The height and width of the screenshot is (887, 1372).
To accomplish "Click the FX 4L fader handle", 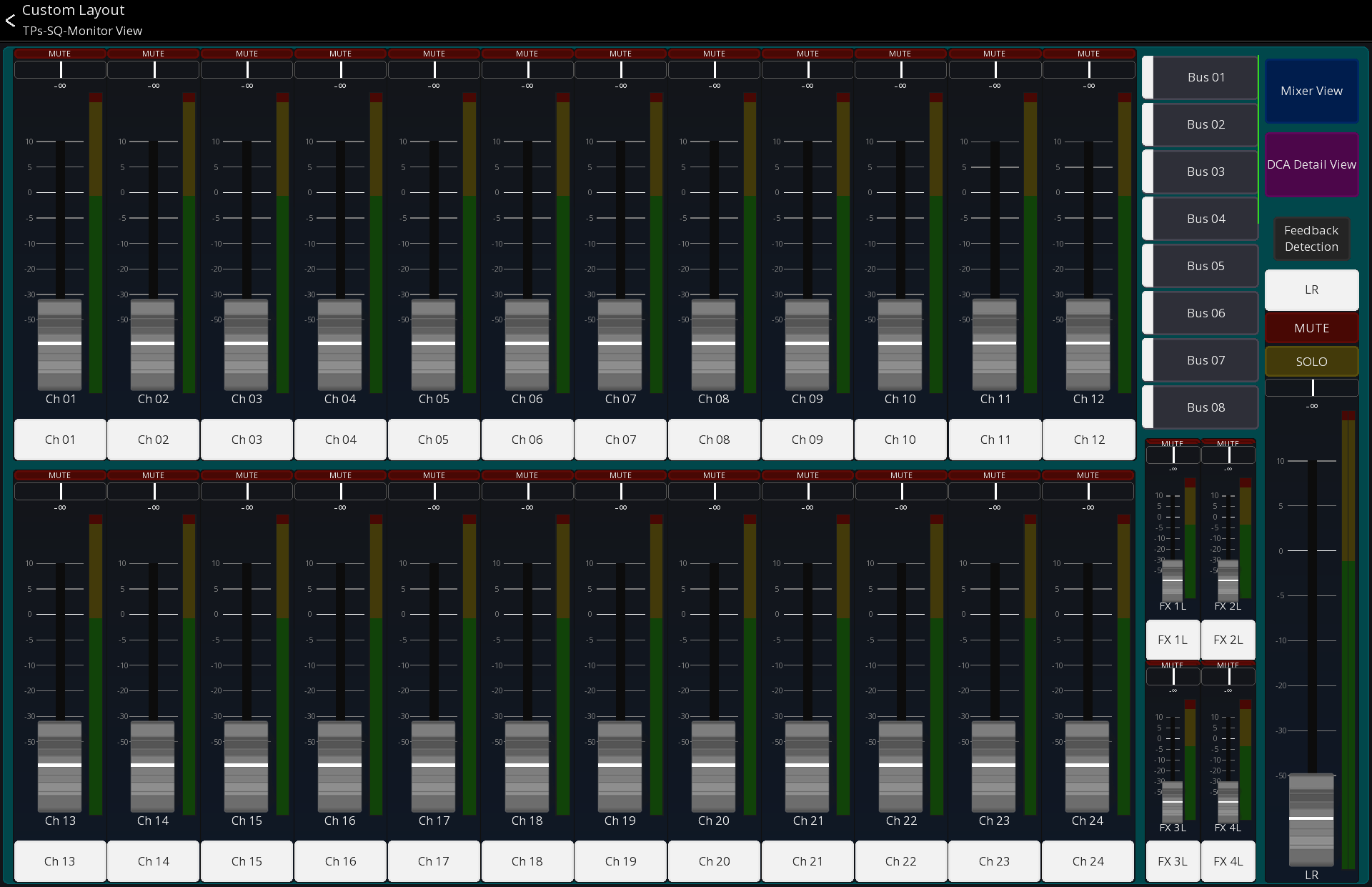I will coord(1228,801).
